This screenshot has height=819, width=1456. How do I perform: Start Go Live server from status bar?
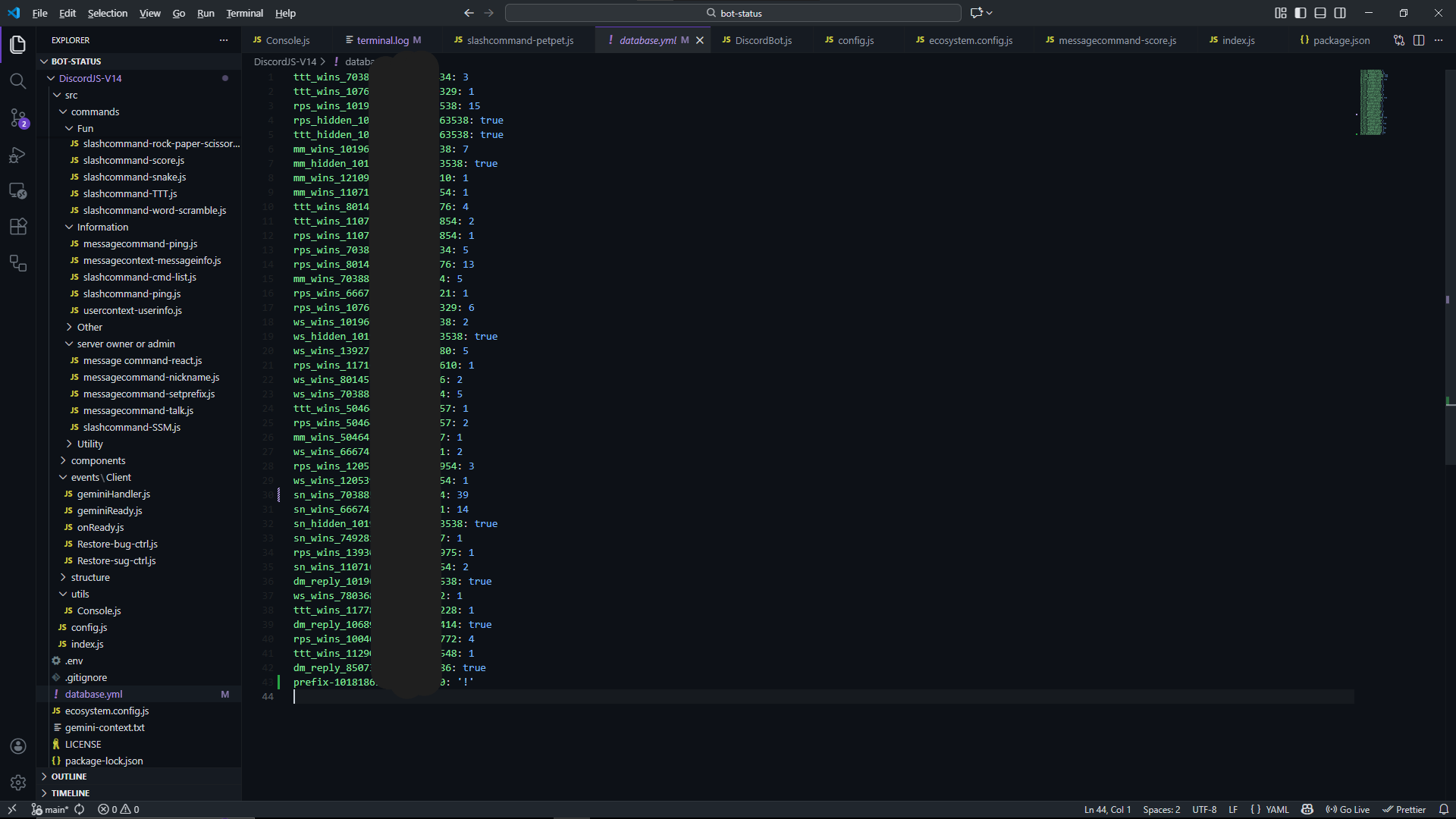click(x=1348, y=809)
